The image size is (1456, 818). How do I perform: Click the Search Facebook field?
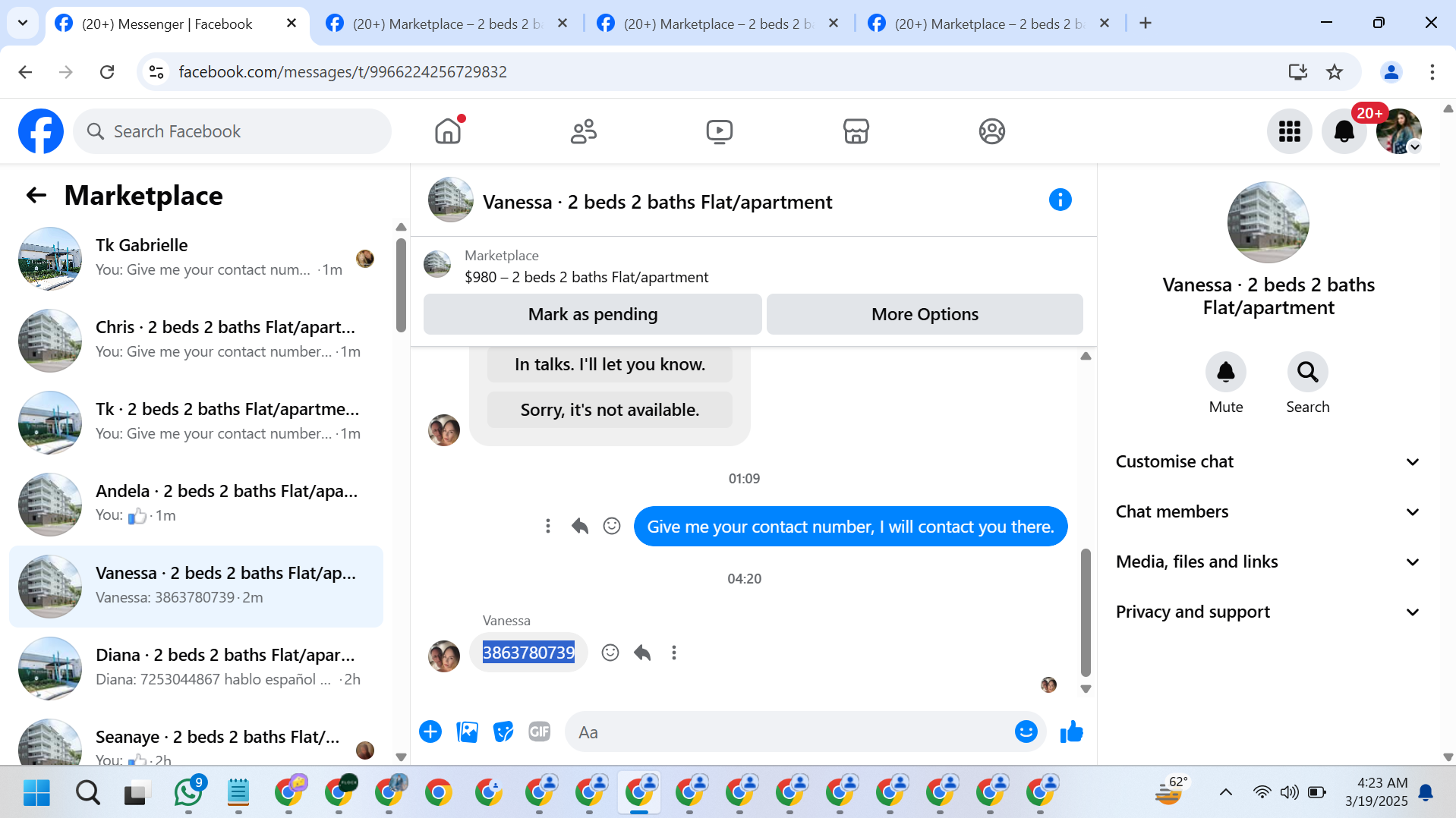232,131
